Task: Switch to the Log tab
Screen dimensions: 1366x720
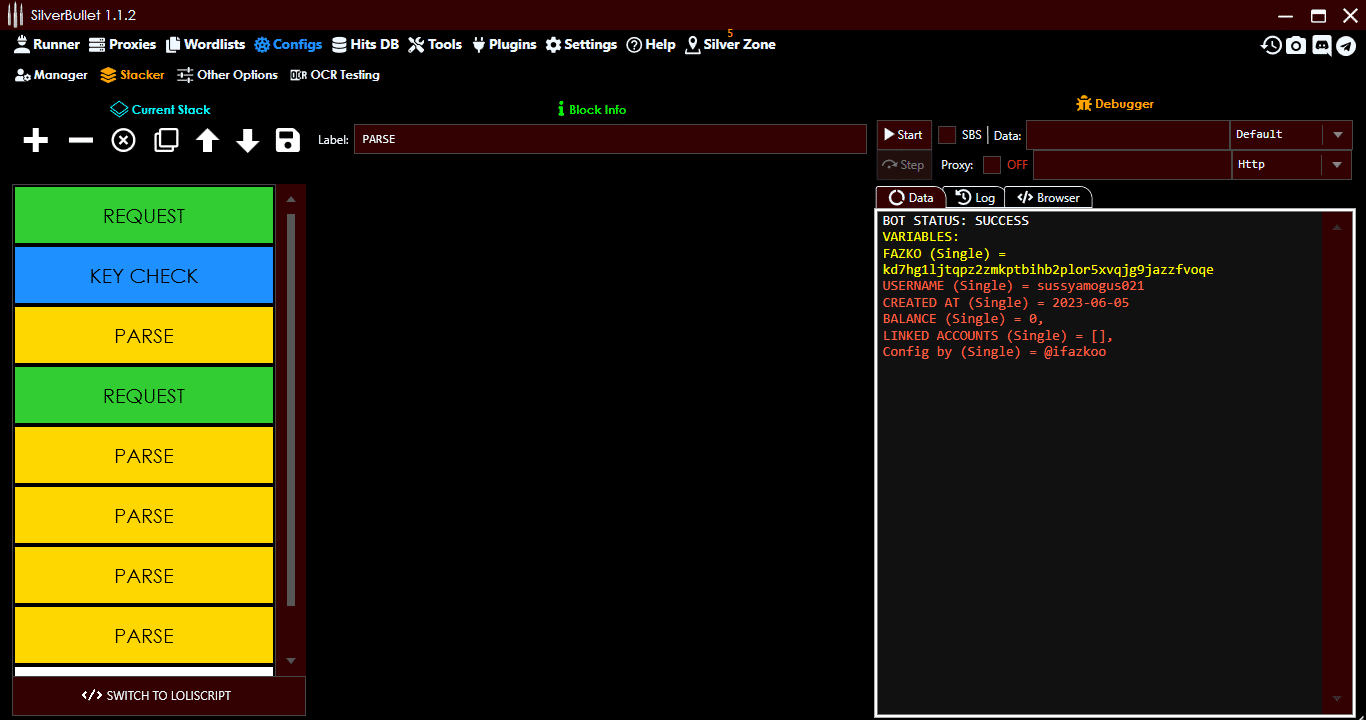Action: point(976,197)
